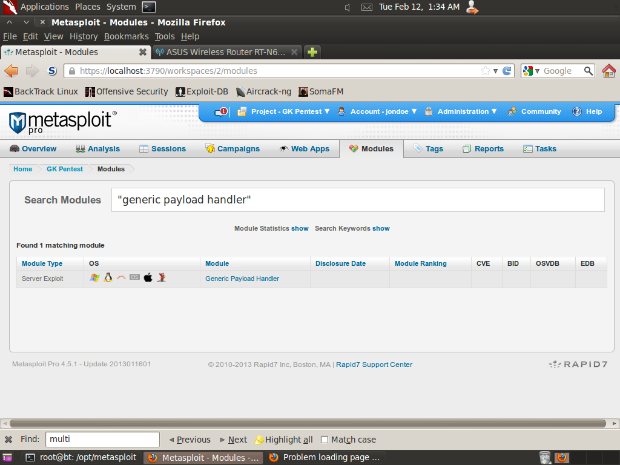Switch to the Web Apps tab

click(304, 149)
